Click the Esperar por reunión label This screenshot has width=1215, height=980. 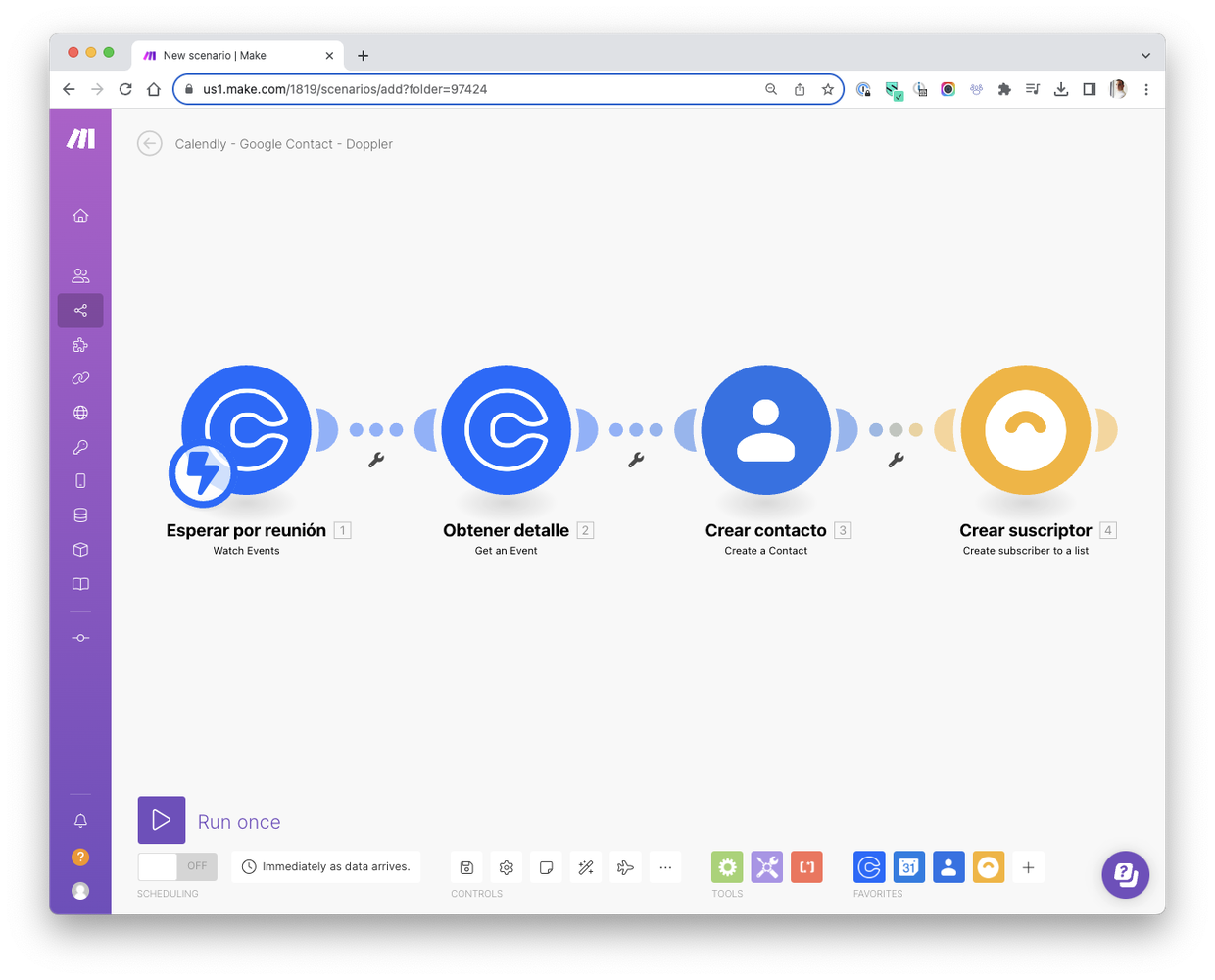coord(246,530)
